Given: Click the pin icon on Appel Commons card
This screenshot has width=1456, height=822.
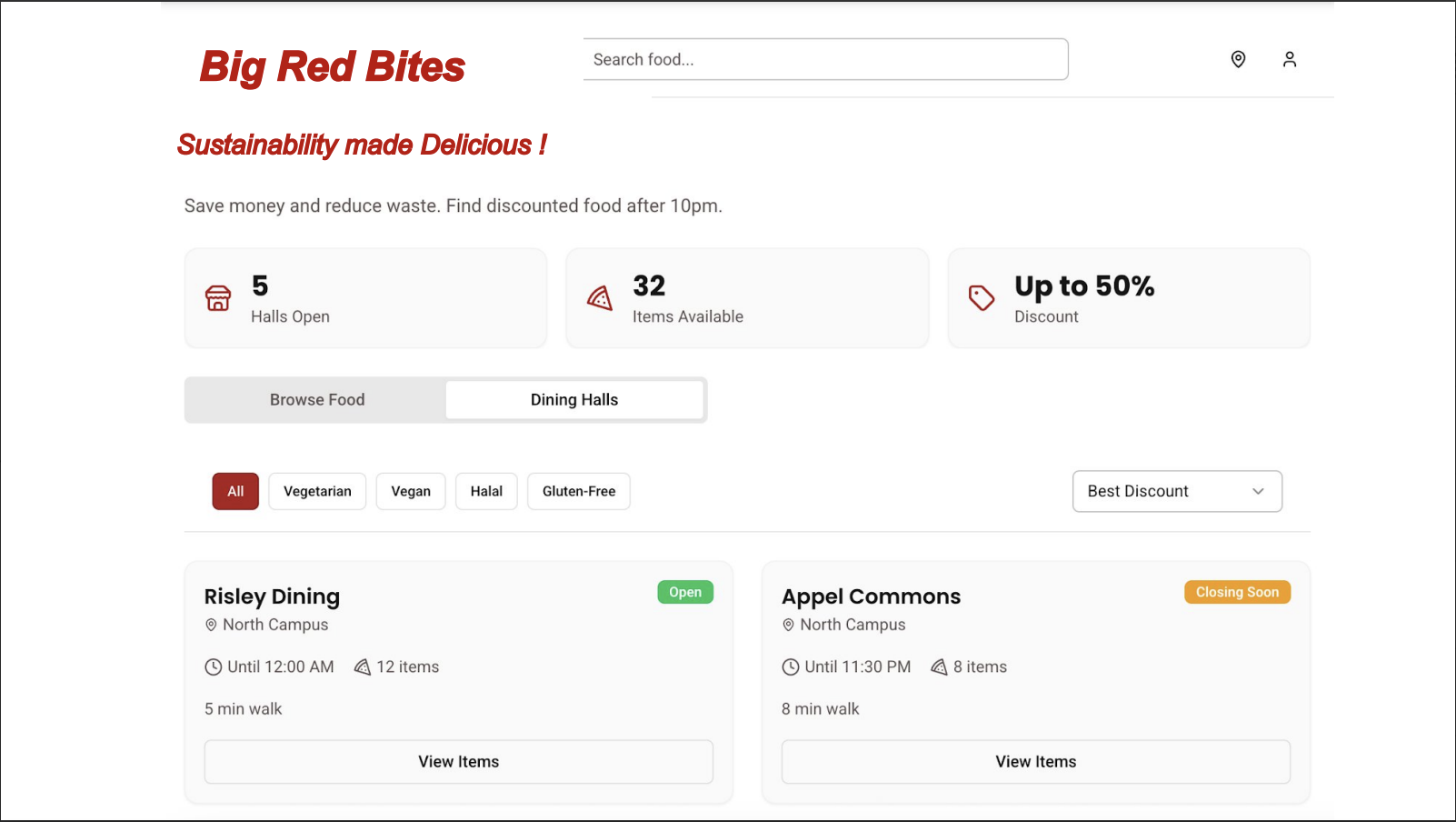Looking at the screenshot, I should (788, 626).
